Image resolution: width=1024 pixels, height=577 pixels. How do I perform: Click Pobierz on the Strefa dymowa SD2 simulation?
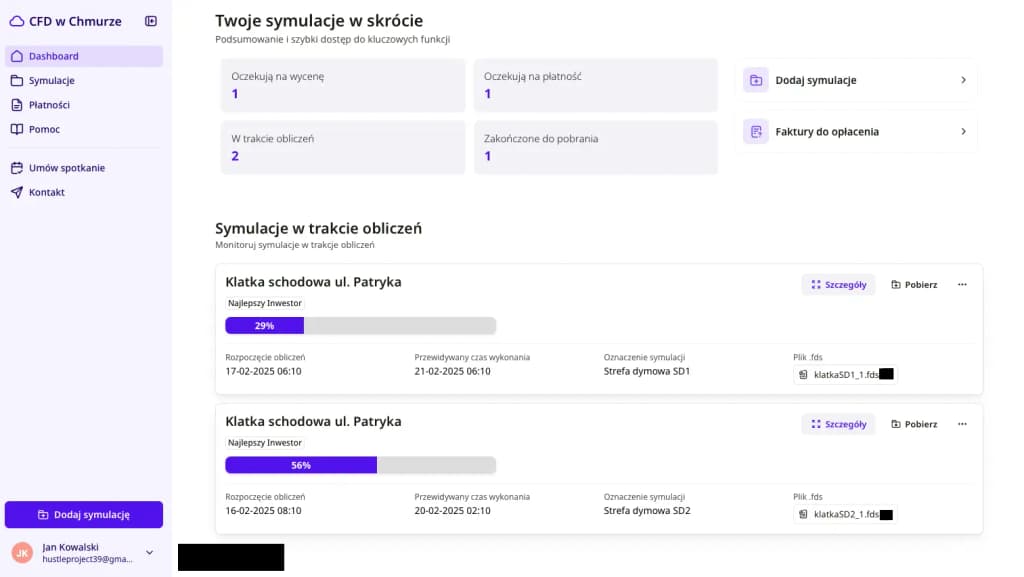913,423
